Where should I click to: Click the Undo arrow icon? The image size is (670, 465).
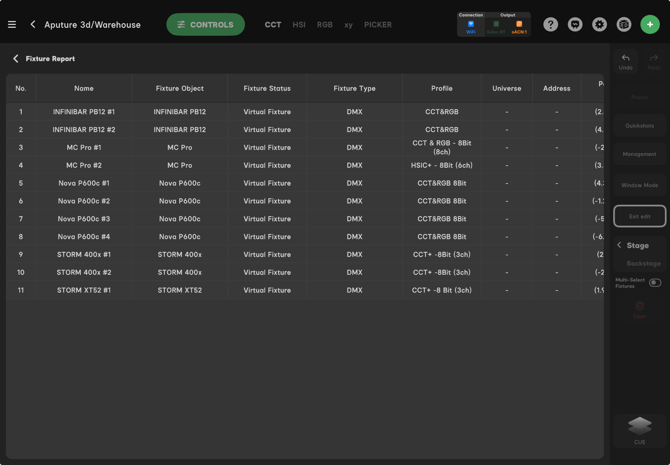[x=626, y=60]
